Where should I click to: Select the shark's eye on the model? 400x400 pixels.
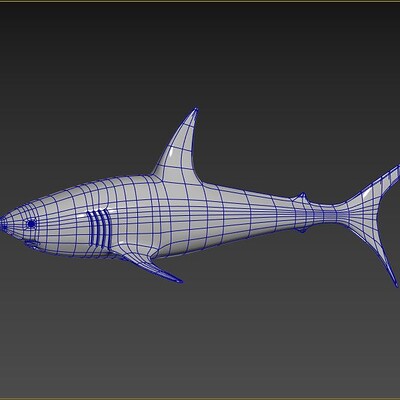(x=31, y=224)
